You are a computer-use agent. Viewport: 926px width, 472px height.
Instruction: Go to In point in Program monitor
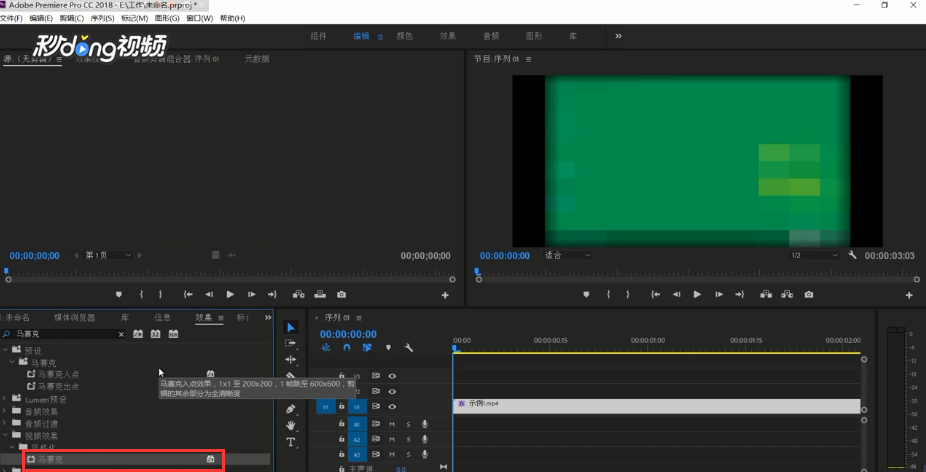[x=655, y=294]
